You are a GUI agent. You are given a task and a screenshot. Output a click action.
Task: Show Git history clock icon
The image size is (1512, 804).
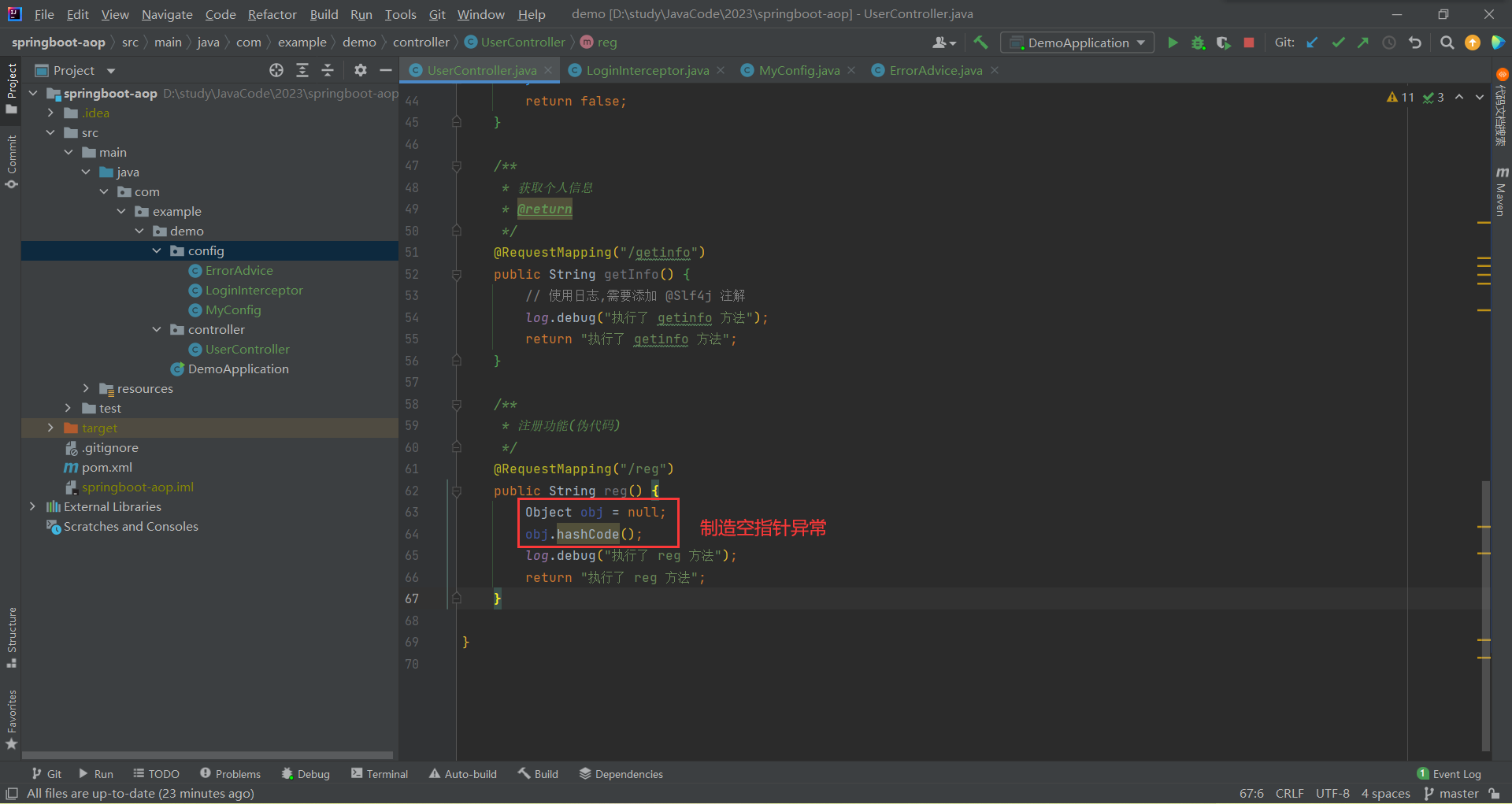pyautogui.click(x=1389, y=43)
